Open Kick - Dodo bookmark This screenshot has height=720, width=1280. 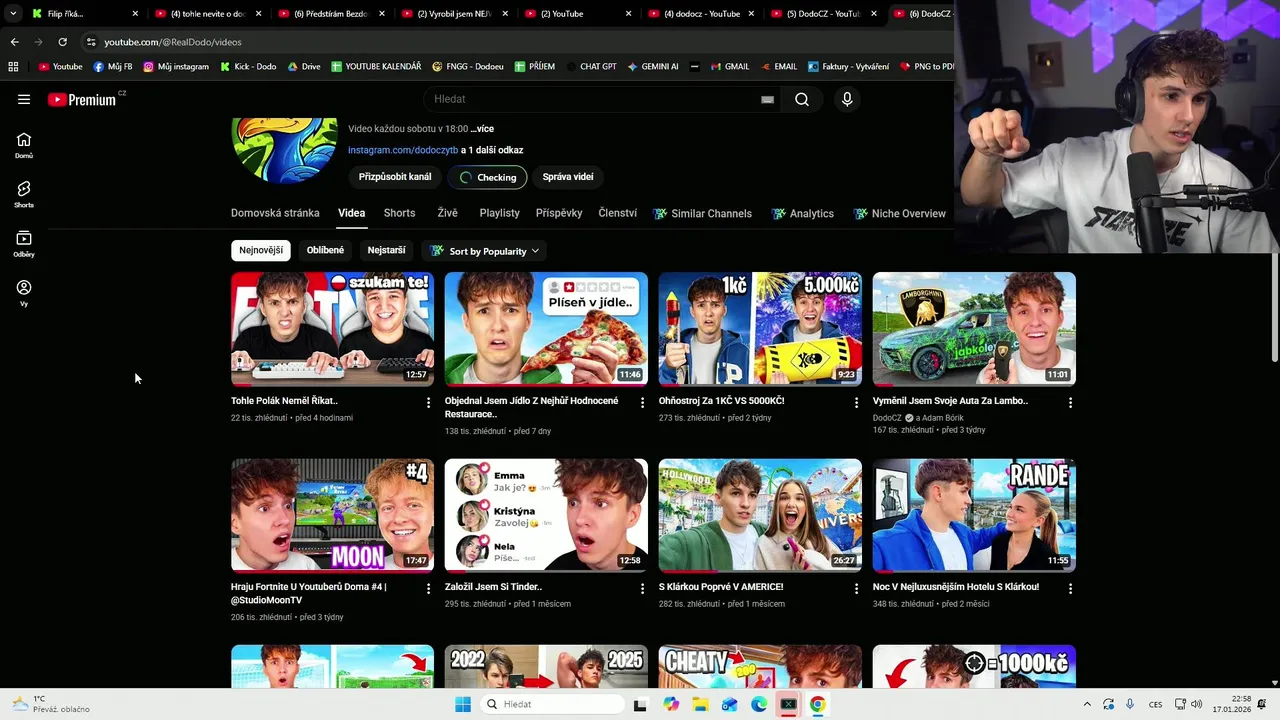pos(248,67)
